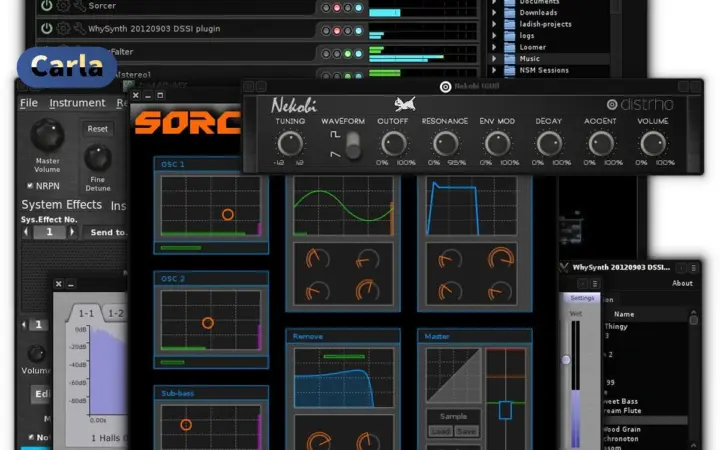Image resolution: width=720 pixels, height=450 pixels.
Task: Decrease Sys.Effect No. with left arrow
Action: coord(26,232)
